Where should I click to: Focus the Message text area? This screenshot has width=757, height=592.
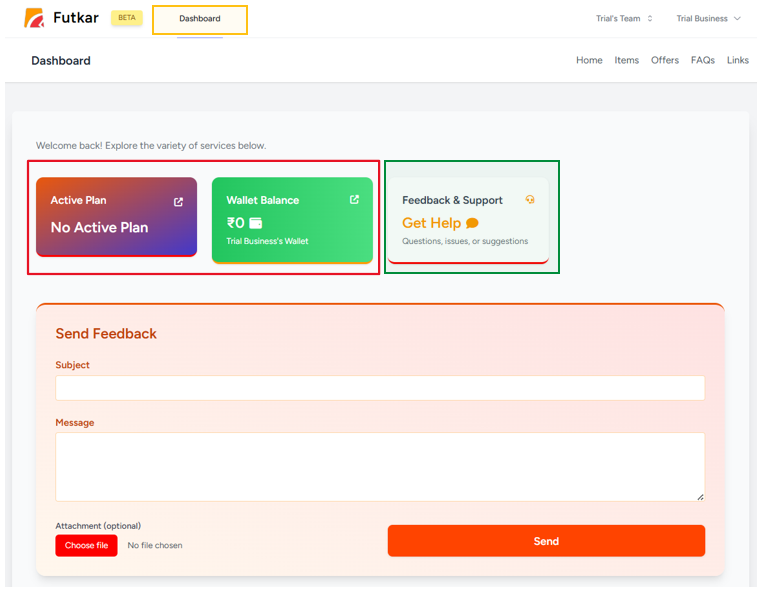click(380, 467)
